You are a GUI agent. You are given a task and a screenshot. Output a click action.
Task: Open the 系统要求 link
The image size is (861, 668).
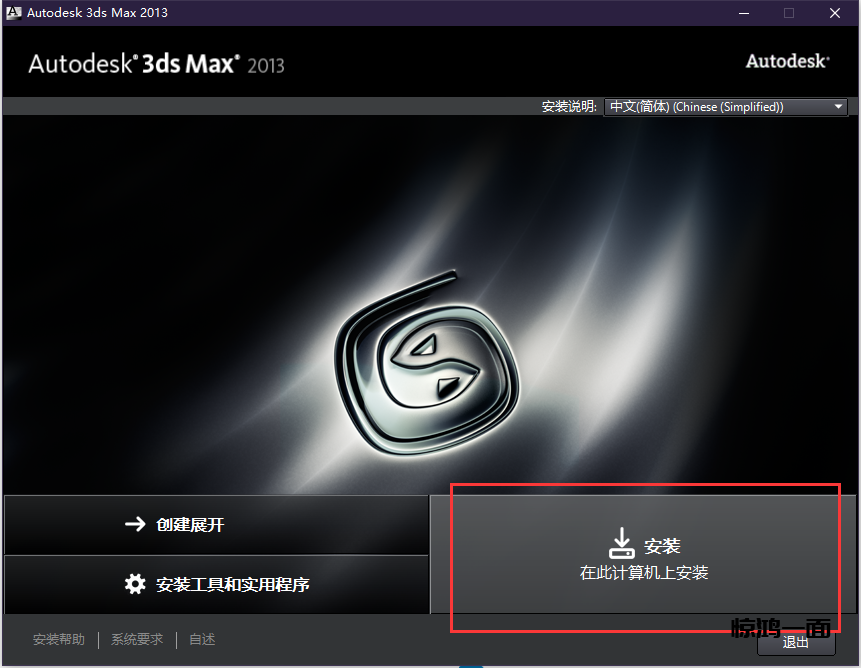point(137,640)
